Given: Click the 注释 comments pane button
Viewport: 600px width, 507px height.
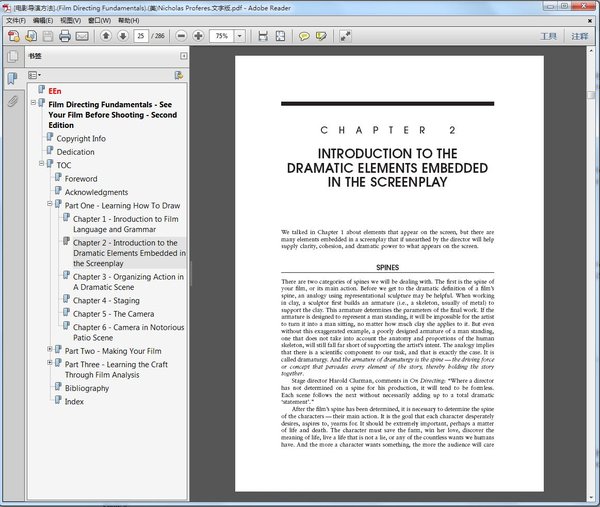Looking at the screenshot, I should [x=579, y=36].
